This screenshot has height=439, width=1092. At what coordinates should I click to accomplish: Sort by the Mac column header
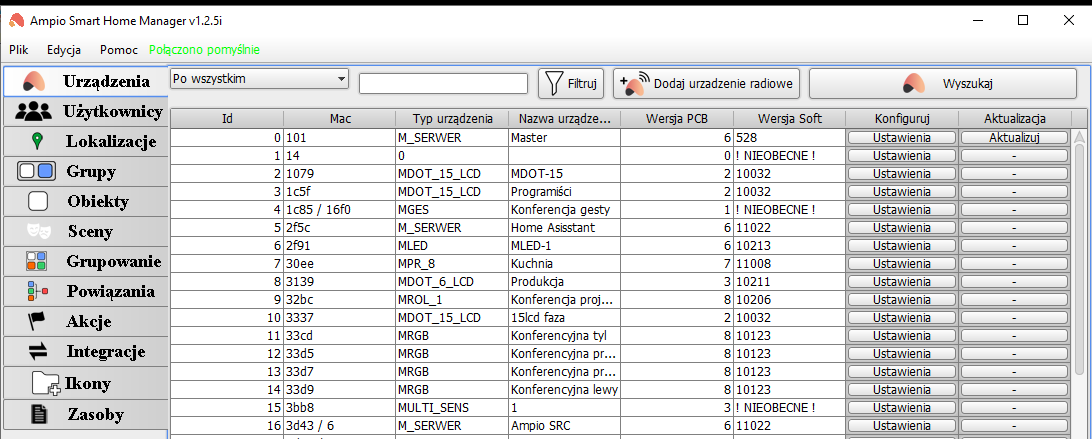[340, 119]
